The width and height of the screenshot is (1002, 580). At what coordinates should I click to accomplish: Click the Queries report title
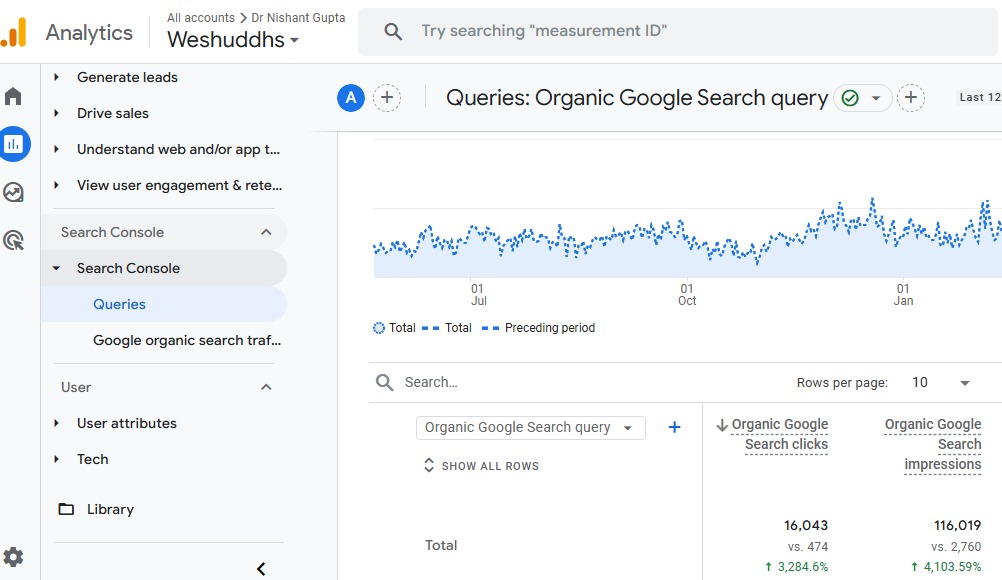coord(637,98)
